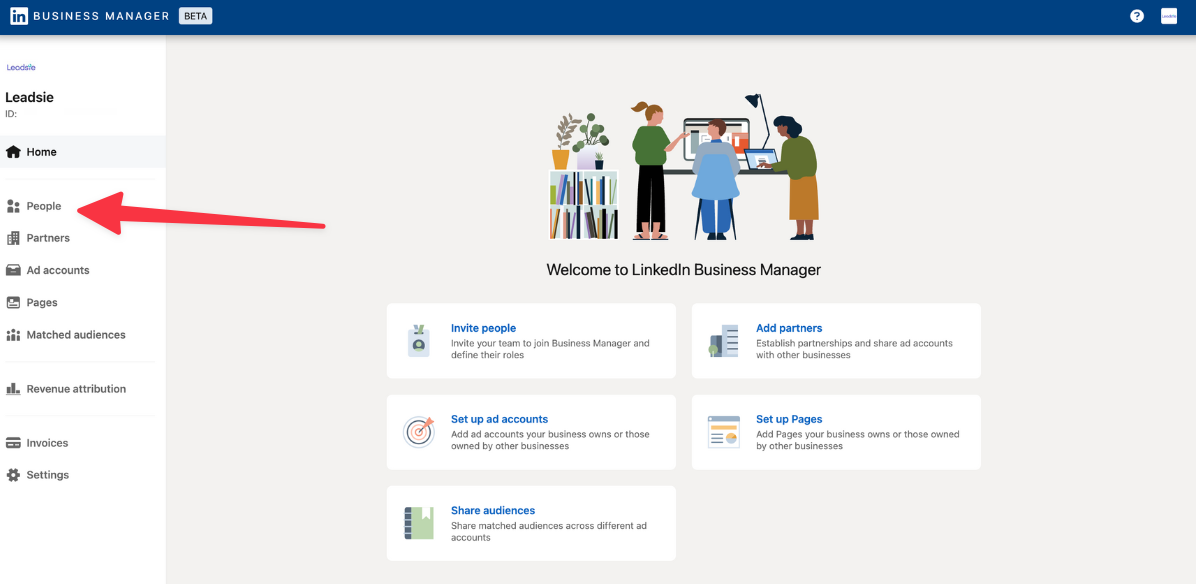Select Home in the sidebar menu
1196x584 pixels.
point(43,151)
